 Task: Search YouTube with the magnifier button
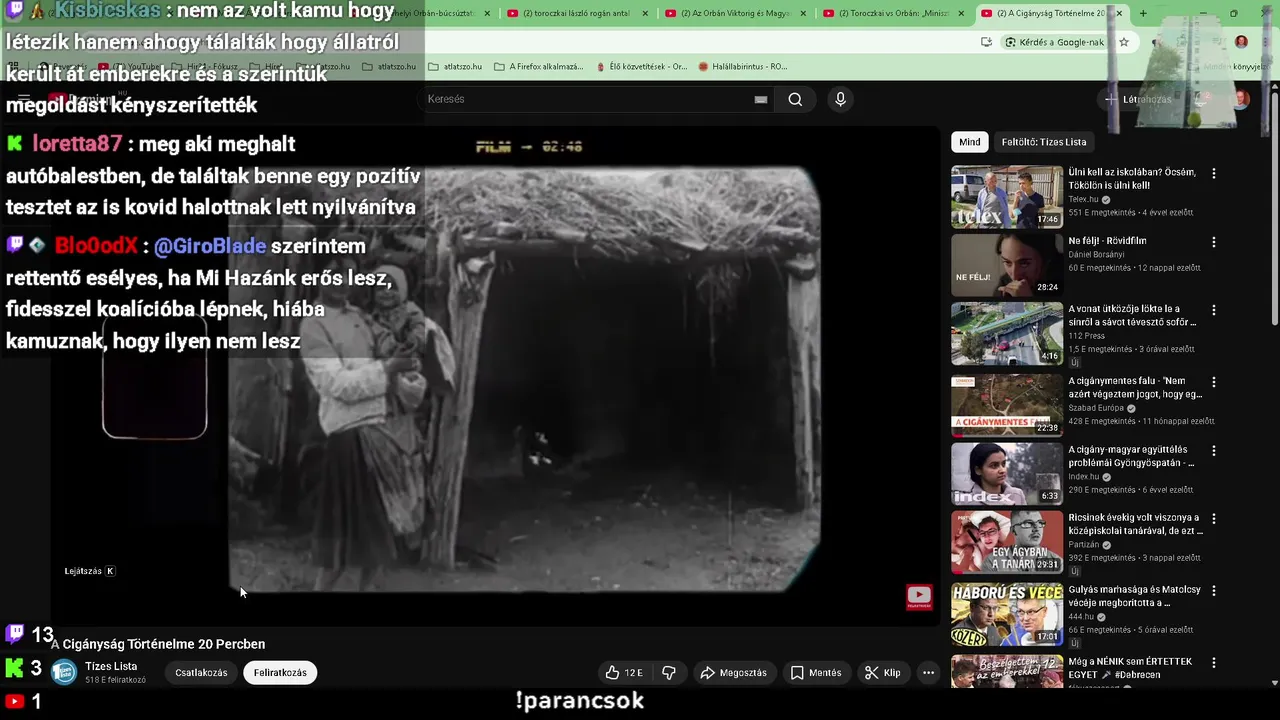tap(795, 99)
